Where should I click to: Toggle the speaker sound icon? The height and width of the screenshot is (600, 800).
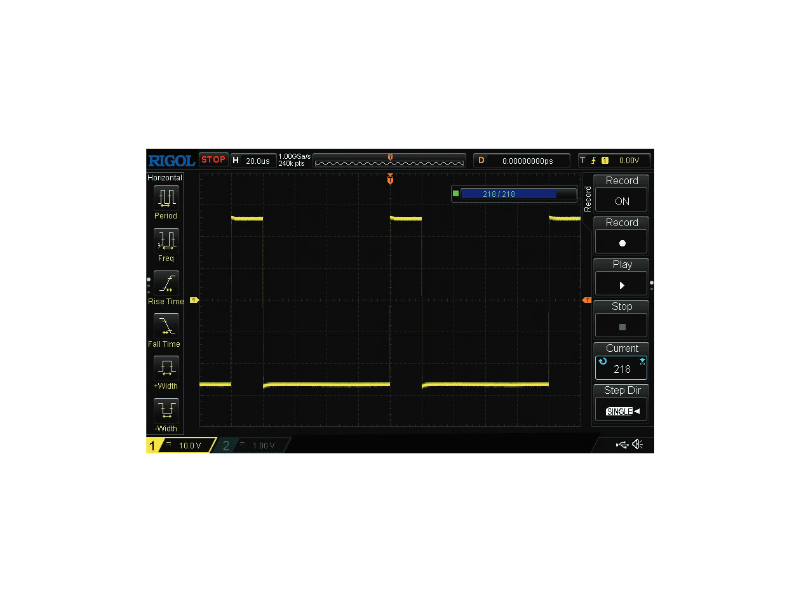(x=638, y=445)
